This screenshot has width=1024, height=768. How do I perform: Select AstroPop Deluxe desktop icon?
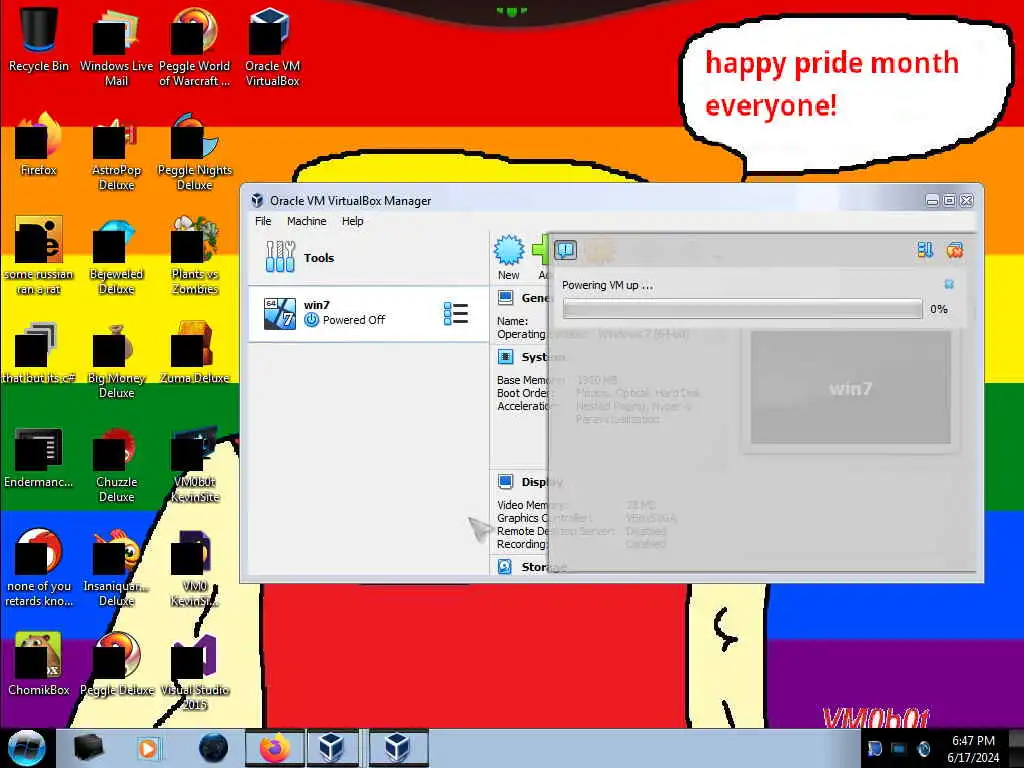(x=116, y=152)
